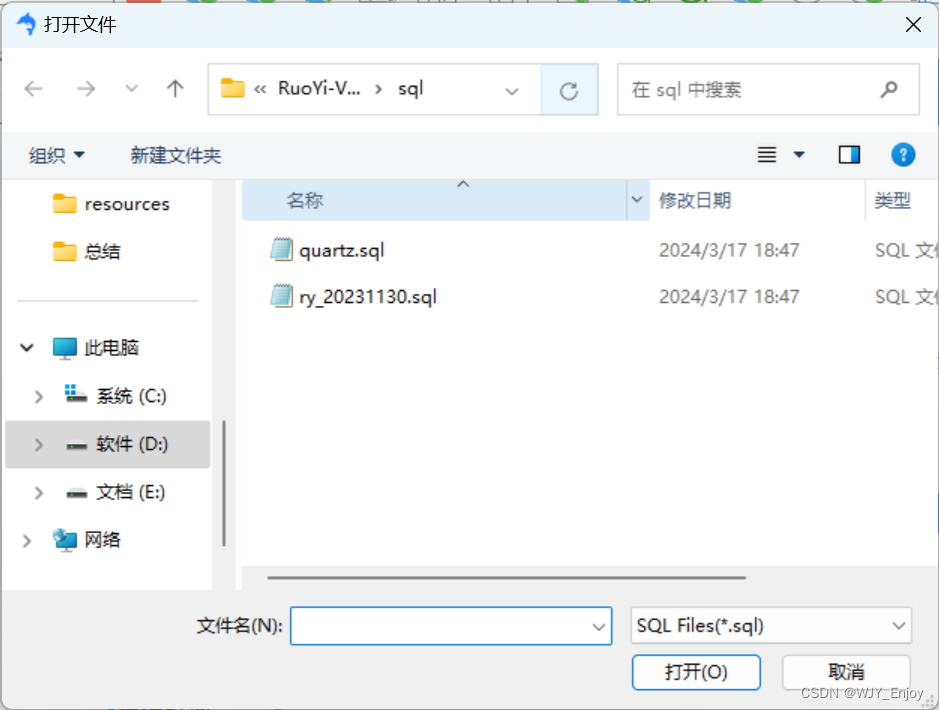This screenshot has height=710, width=939.
Task: Open recent locations dropdown arrow
Action: coord(131,89)
